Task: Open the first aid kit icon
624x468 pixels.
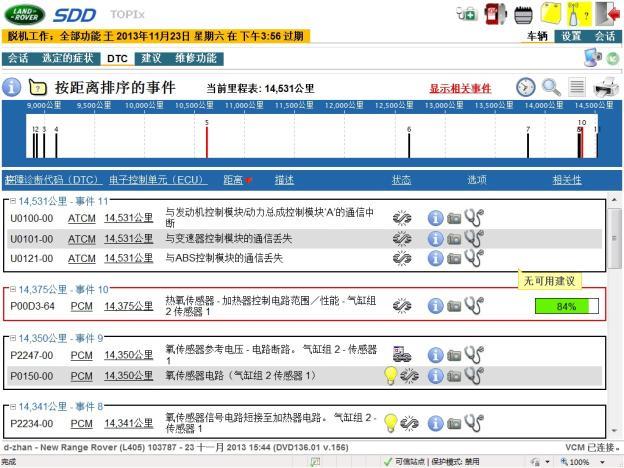Action: (467, 14)
